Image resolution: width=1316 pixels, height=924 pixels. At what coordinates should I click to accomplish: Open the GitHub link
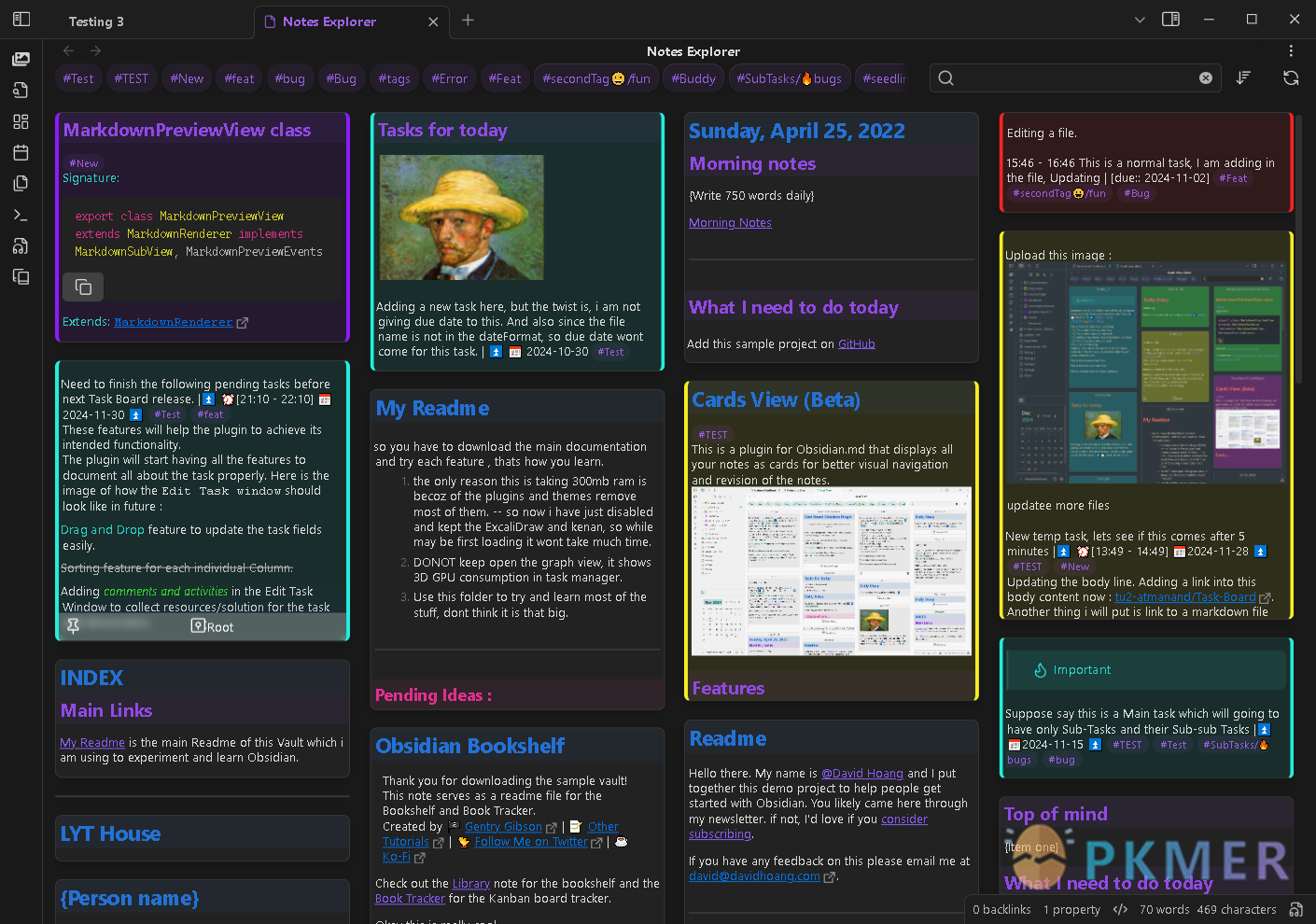[x=857, y=343]
